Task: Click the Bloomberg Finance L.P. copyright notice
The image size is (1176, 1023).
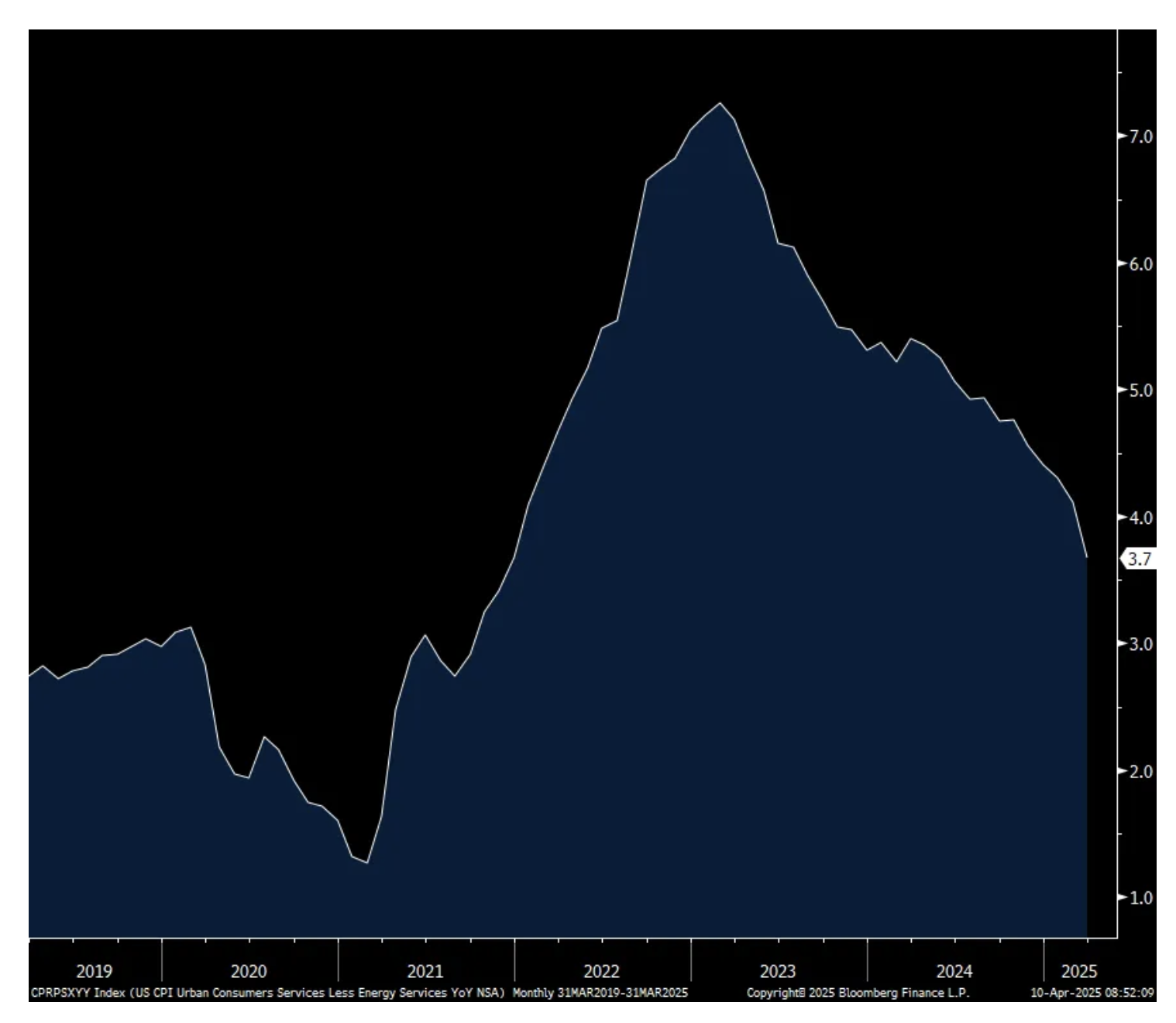Action: click(x=858, y=993)
